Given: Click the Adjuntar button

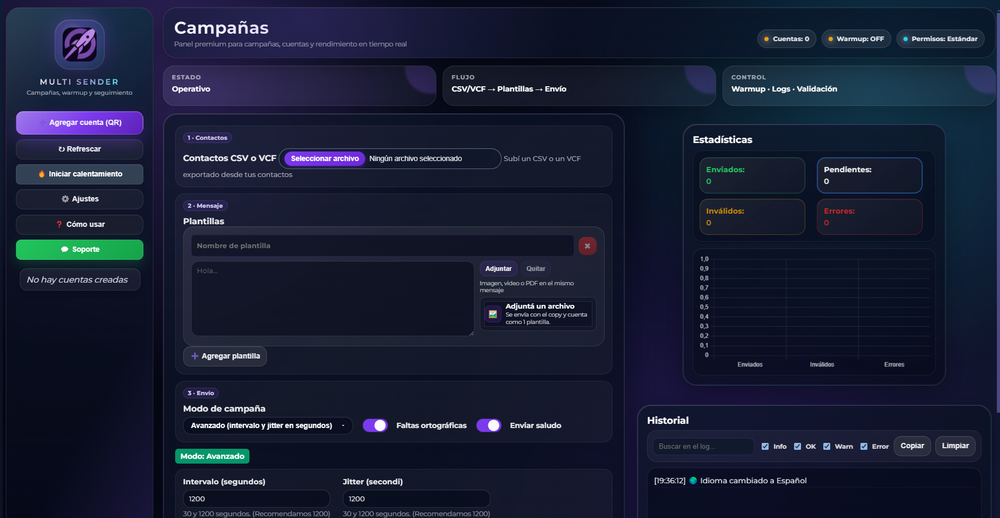Looking at the screenshot, I should click(x=499, y=269).
